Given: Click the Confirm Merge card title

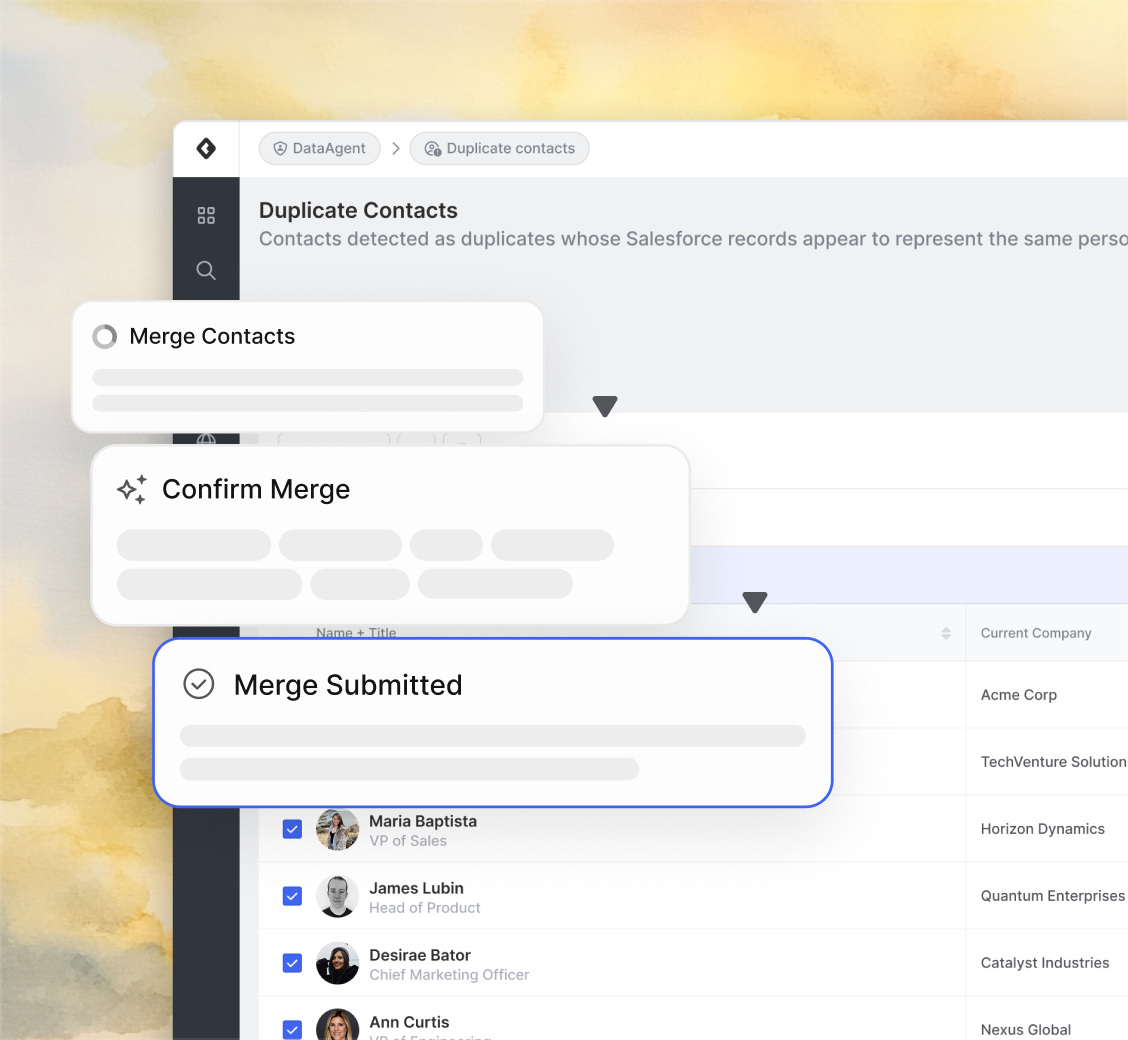Looking at the screenshot, I should coord(256,489).
